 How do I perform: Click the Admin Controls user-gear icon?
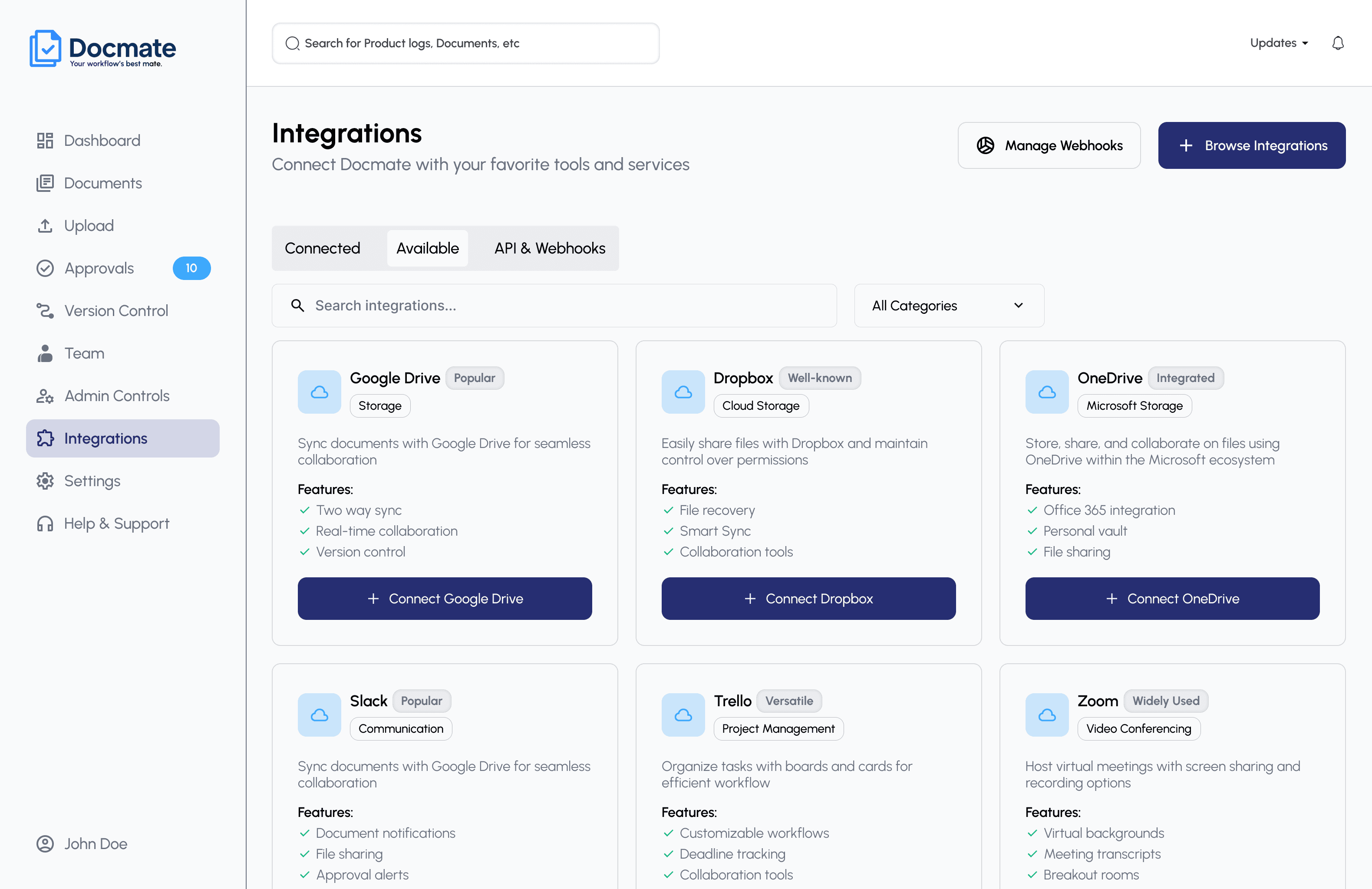pyautogui.click(x=45, y=395)
